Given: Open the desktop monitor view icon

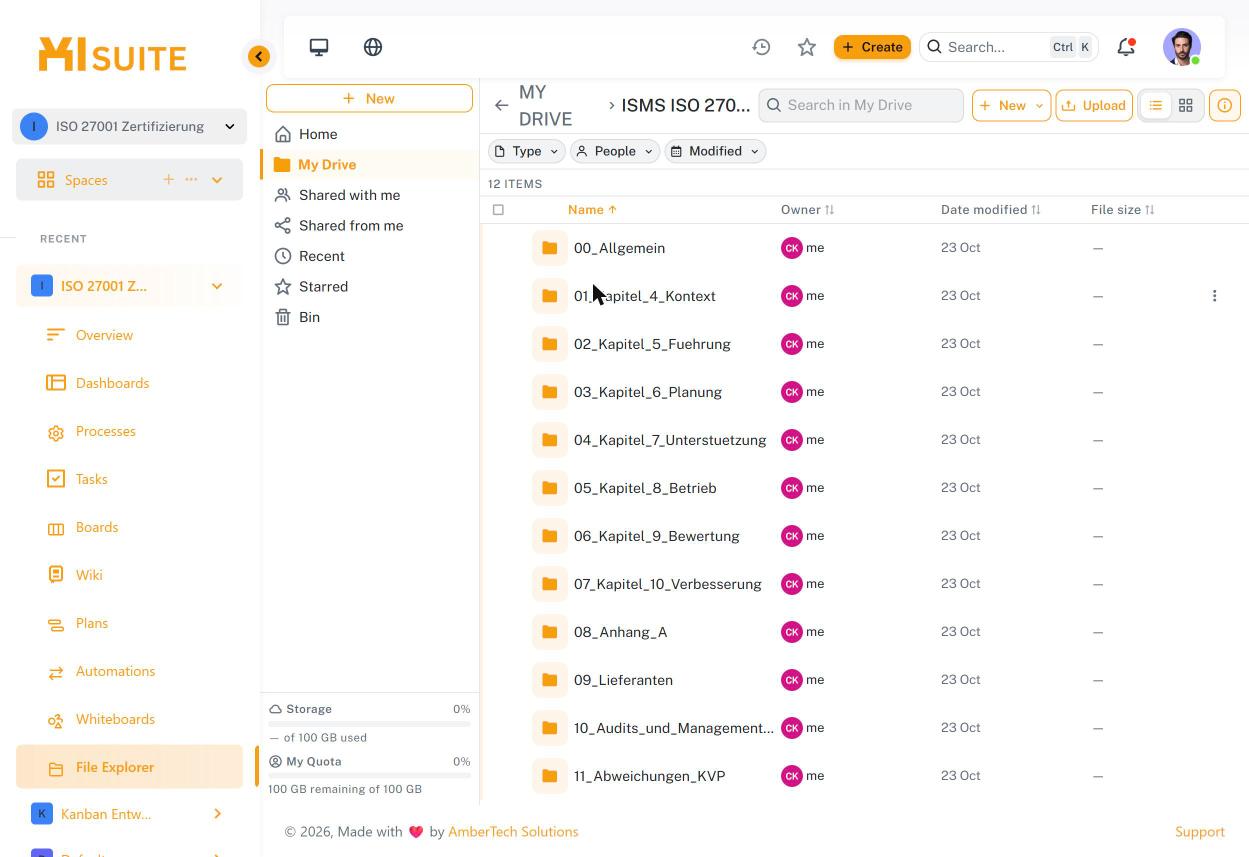Looking at the screenshot, I should coord(319,47).
